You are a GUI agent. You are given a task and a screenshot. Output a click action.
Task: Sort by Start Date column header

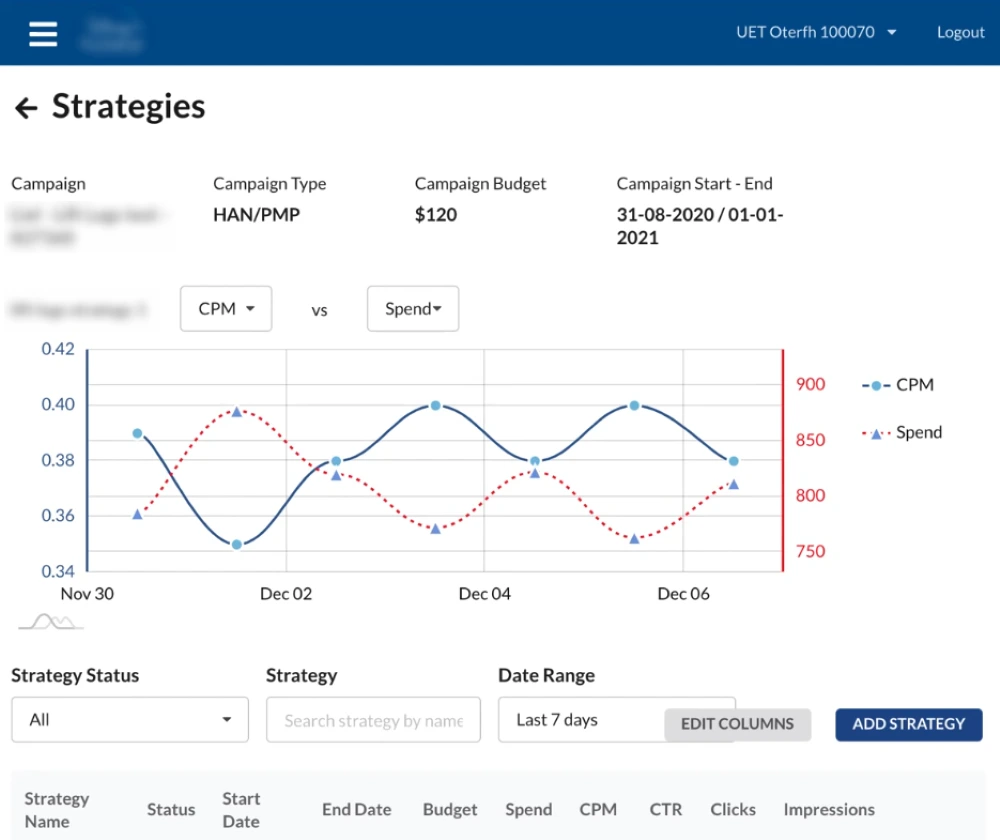[241, 810]
